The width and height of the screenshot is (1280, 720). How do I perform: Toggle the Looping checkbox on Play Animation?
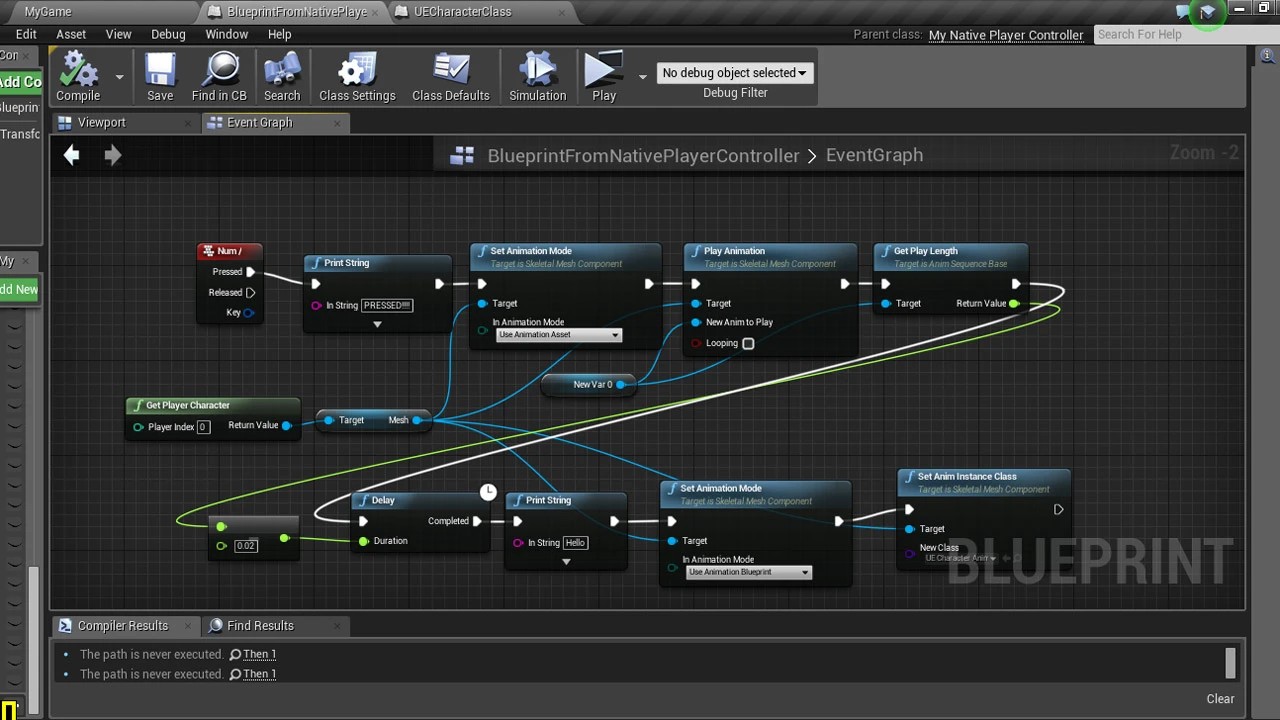click(x=748, y=343)
